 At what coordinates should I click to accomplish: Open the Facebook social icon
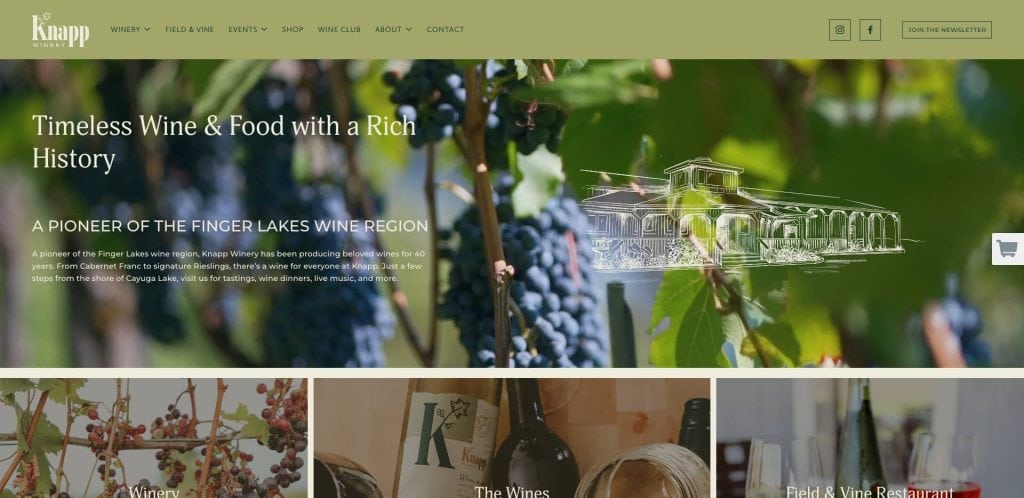click(x=870, y=30)
